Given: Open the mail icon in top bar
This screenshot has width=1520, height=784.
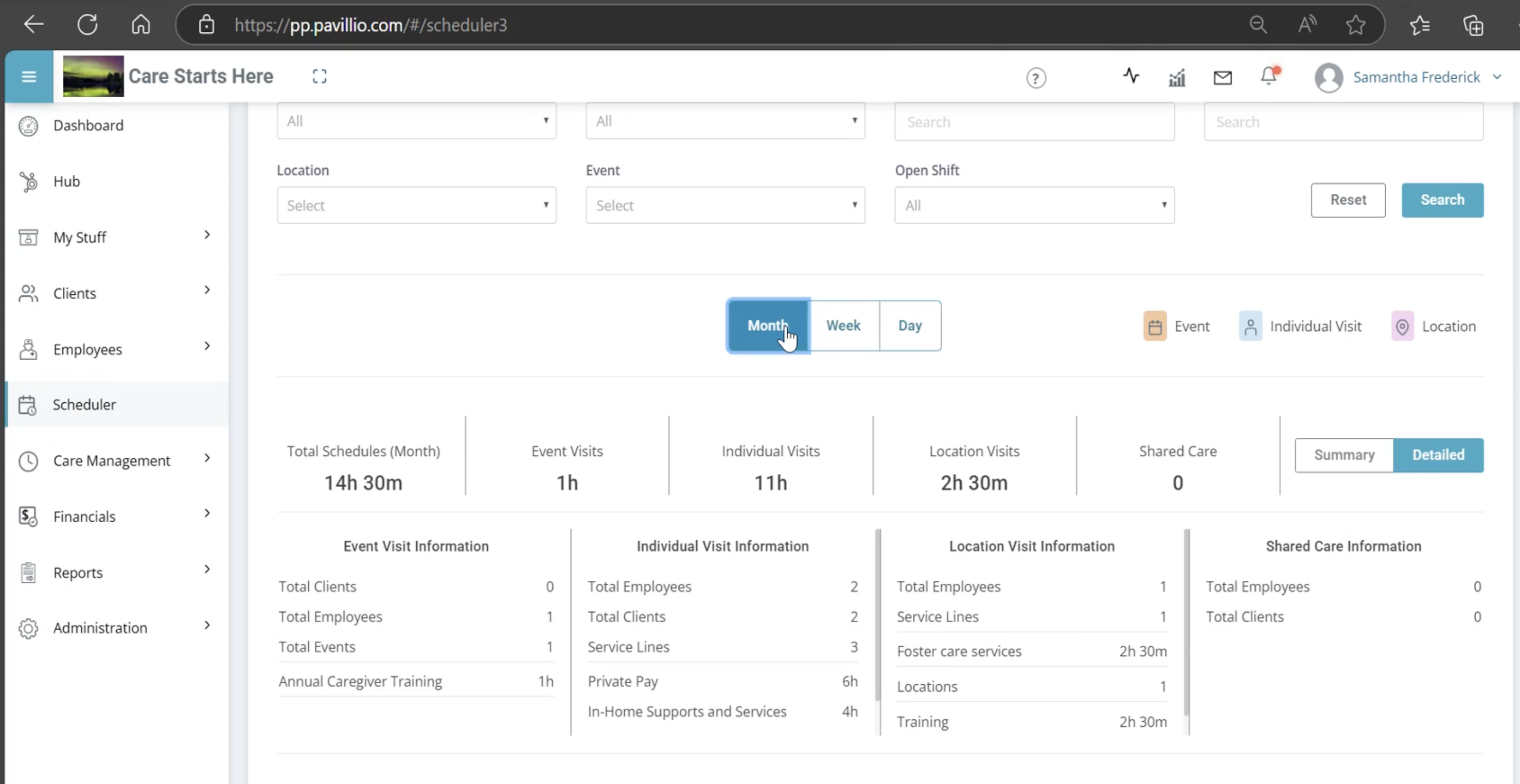Looking at the screenshot, I should pos(1223,77).
